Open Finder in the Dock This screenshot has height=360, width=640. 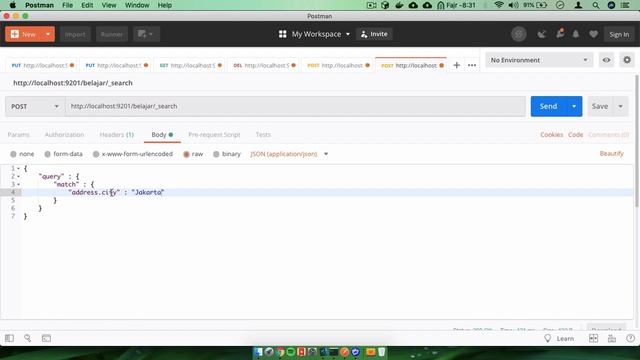[258, 352]
